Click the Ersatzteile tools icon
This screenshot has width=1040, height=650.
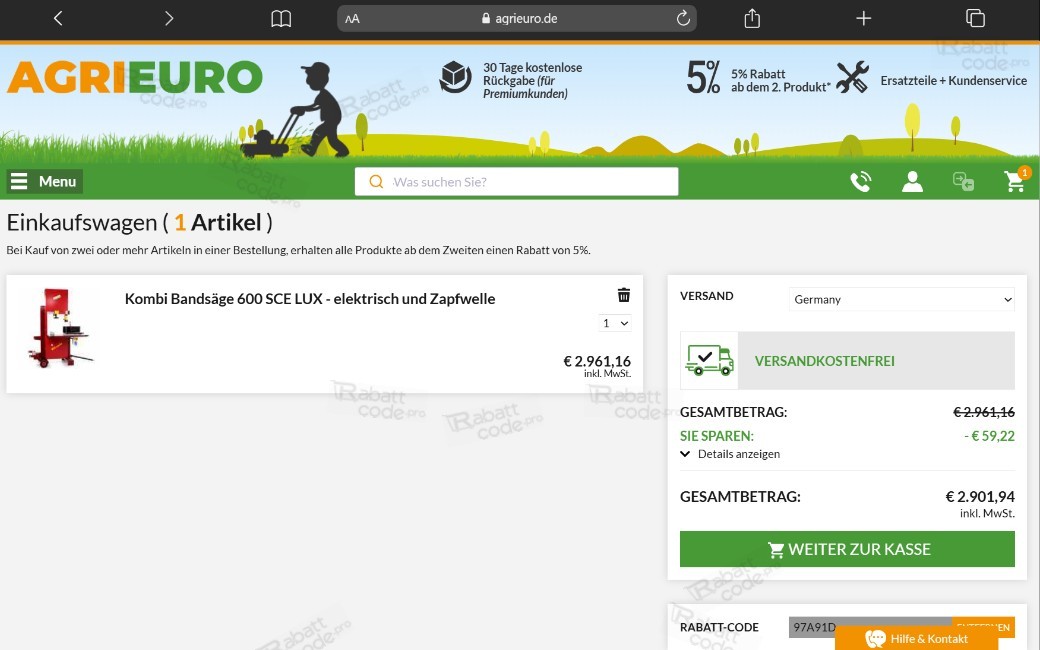tap(852, 77)
